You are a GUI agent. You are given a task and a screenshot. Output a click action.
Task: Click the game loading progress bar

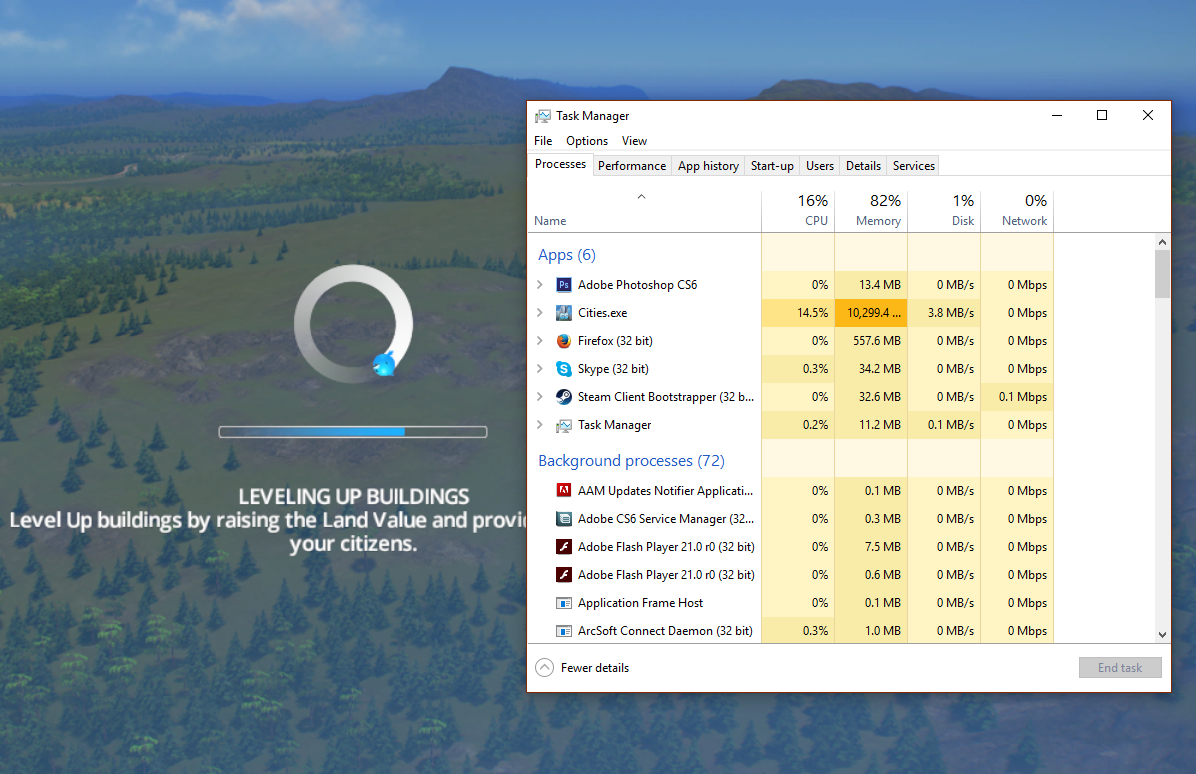click(x=353, y=432)
